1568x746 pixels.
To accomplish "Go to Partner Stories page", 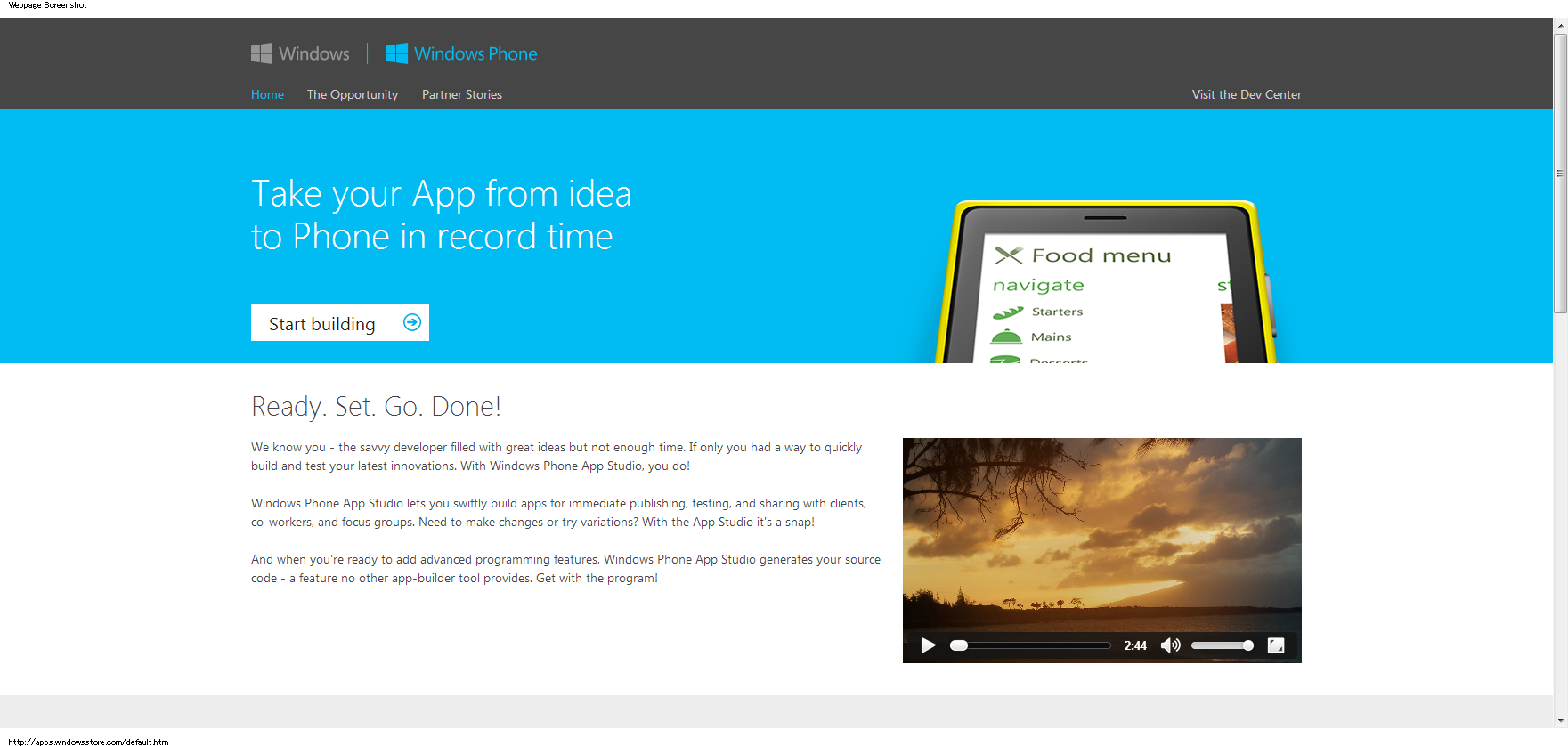I will (462, 94).
